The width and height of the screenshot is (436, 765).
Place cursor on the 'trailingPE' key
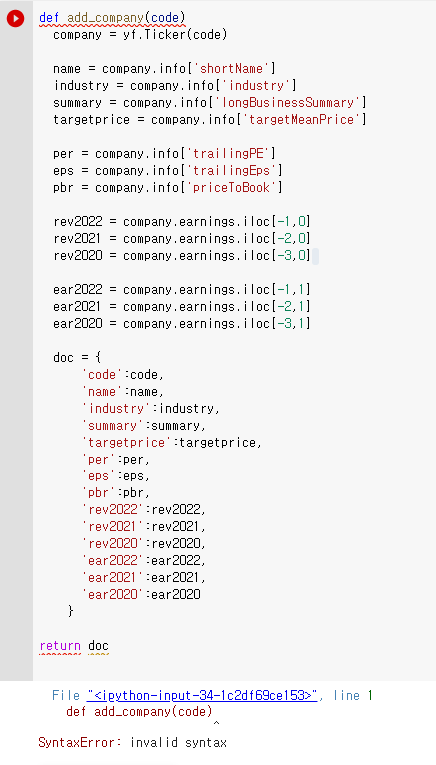click(x=228, y=154)
